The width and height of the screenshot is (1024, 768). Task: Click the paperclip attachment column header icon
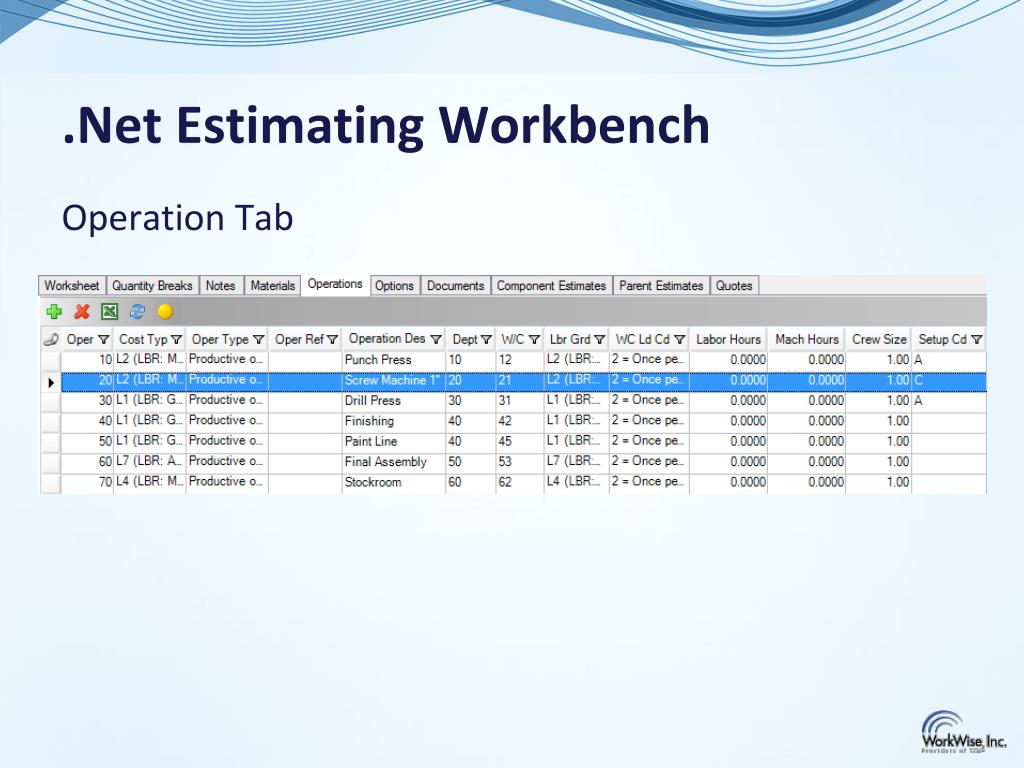click(51, 339)
